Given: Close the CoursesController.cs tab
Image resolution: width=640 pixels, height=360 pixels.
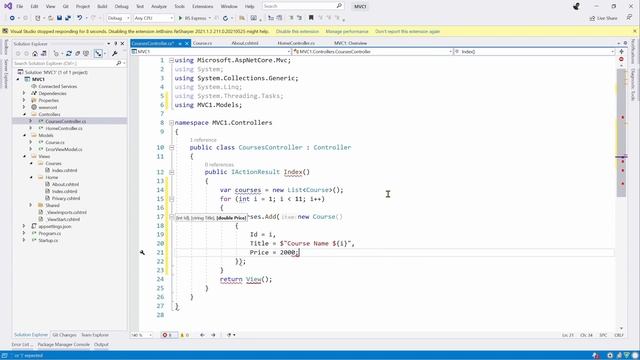Looking at the screenshot, I should coord(187,43).
